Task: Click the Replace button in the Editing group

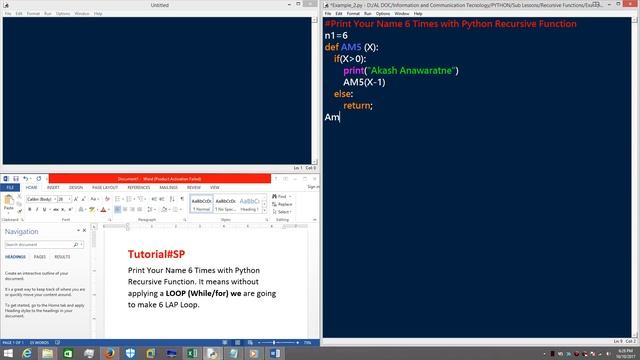Action: coord(282,204)
